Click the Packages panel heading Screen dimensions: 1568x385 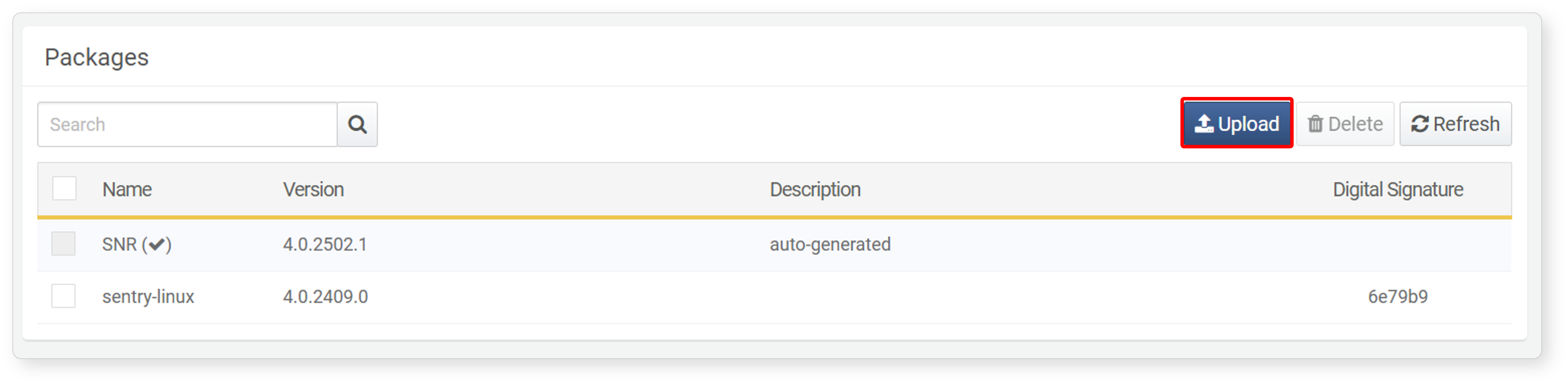97,57
